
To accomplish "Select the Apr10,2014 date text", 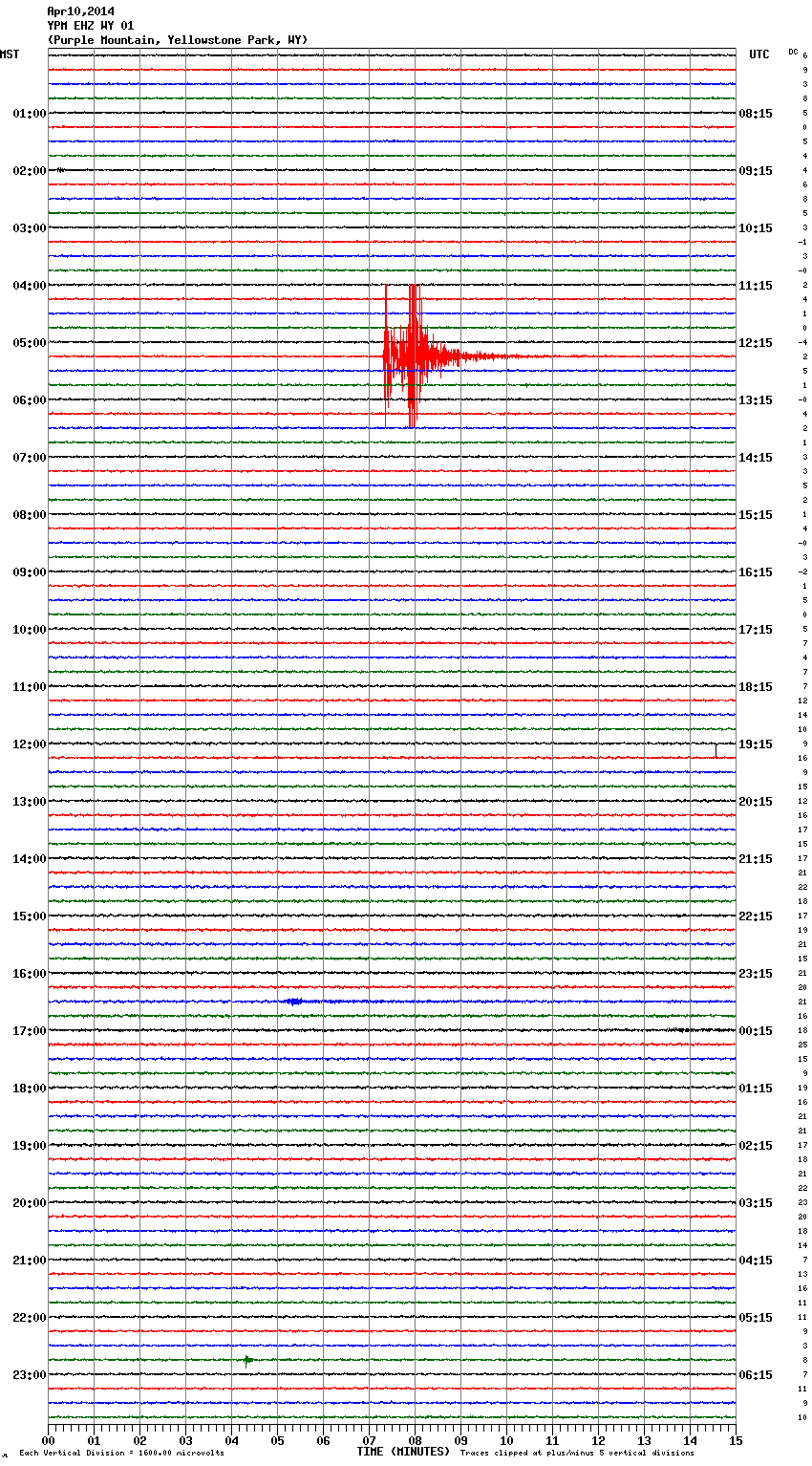I will coord(80,11).
